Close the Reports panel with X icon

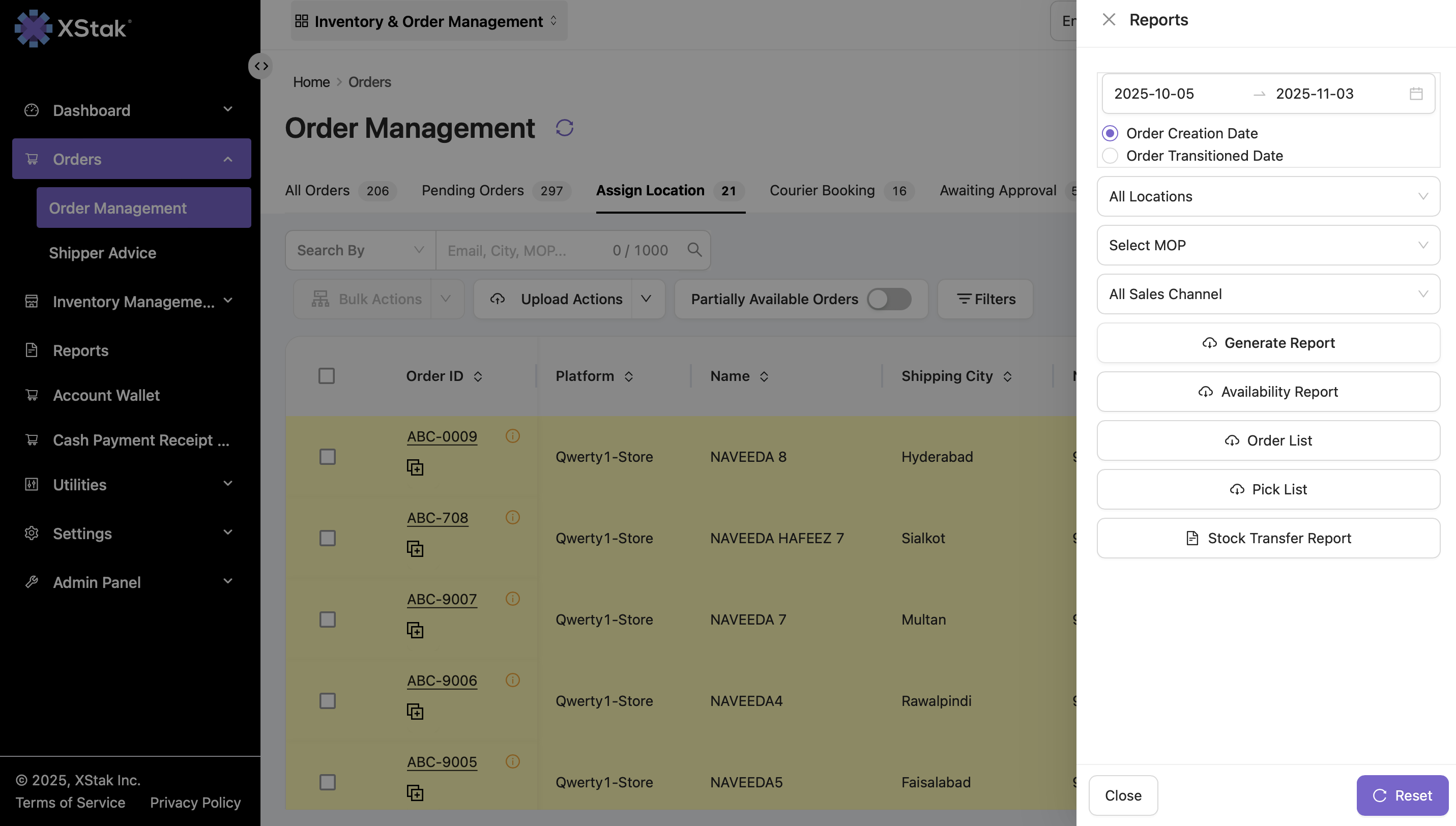1109,20
